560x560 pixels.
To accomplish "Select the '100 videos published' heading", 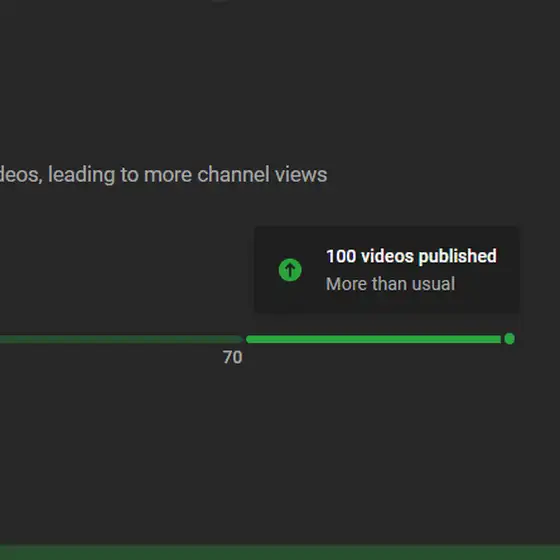I will tap(411, 256).
